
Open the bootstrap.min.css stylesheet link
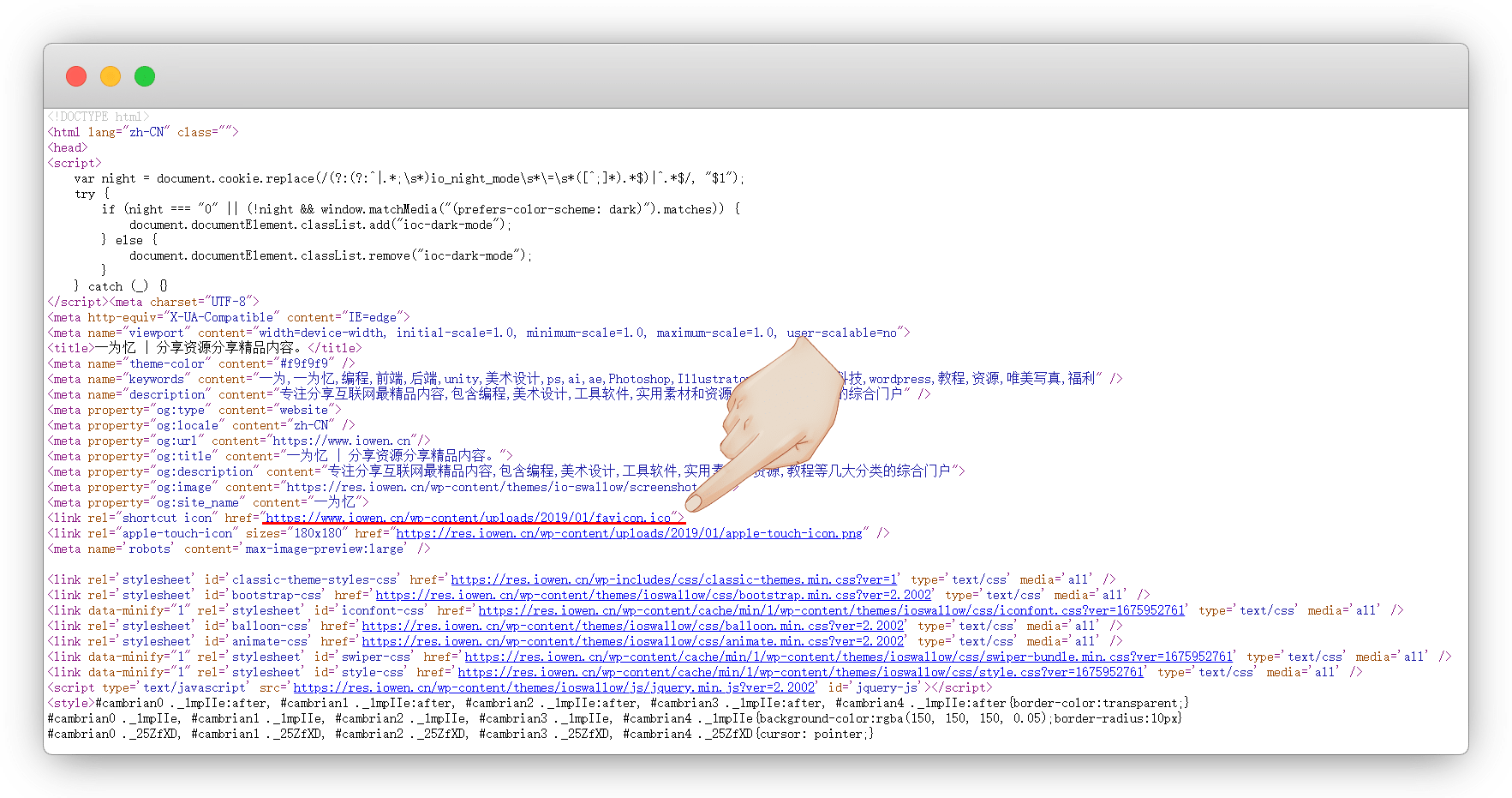coord(653,595)
